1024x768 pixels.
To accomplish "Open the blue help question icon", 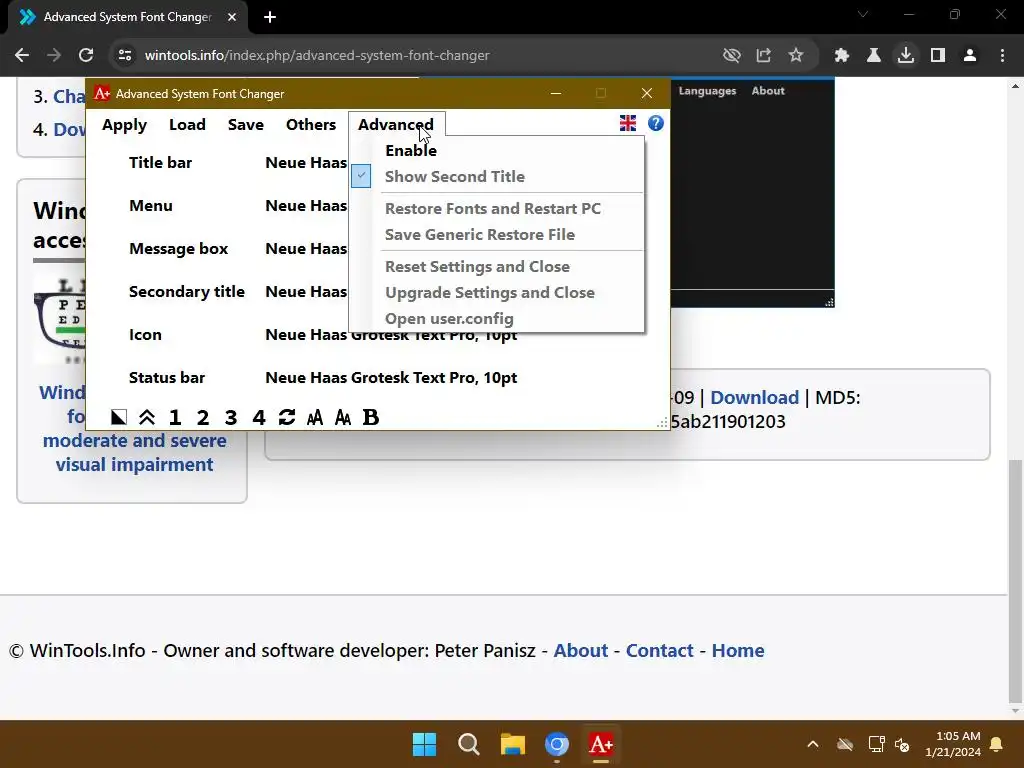I will (656, 123).
